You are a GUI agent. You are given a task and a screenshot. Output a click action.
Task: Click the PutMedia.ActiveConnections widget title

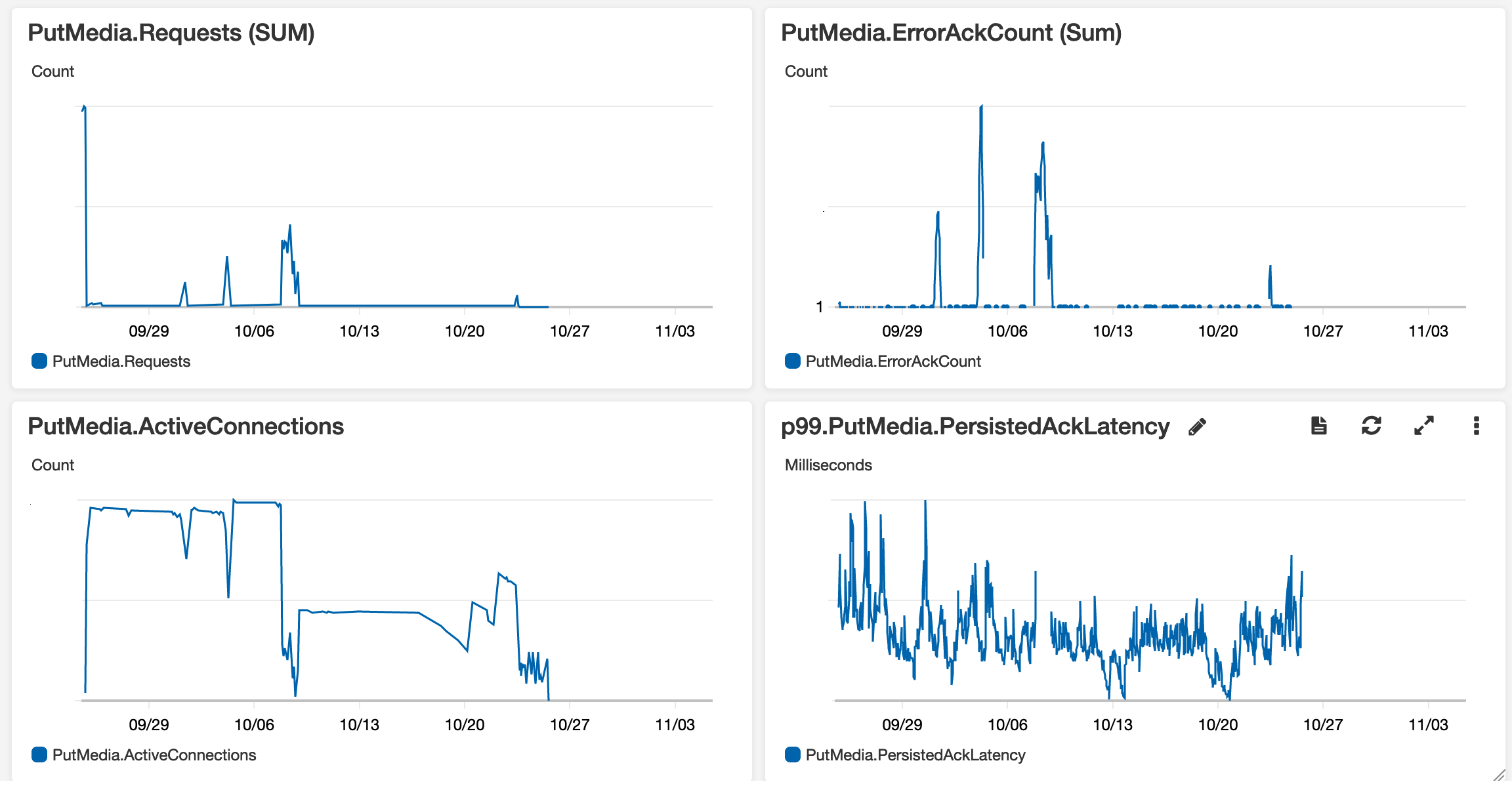point(186,426)
